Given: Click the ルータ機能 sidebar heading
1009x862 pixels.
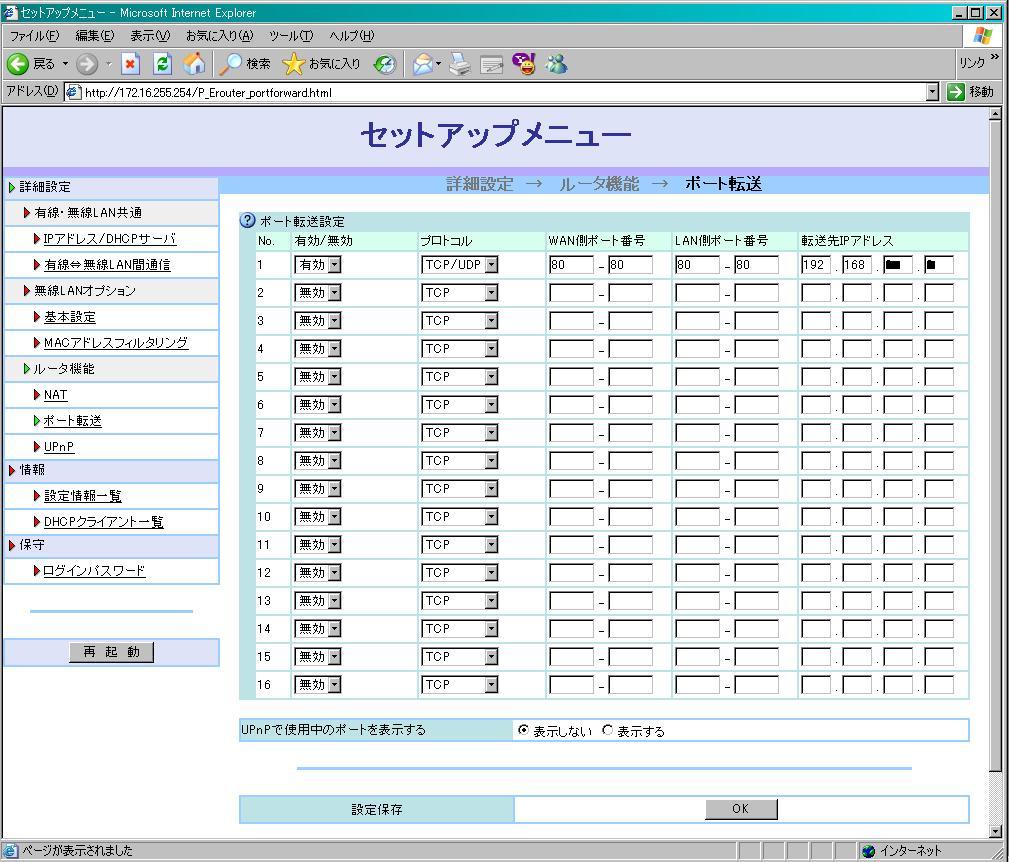Looking at the screenshot, I should 64,369.
